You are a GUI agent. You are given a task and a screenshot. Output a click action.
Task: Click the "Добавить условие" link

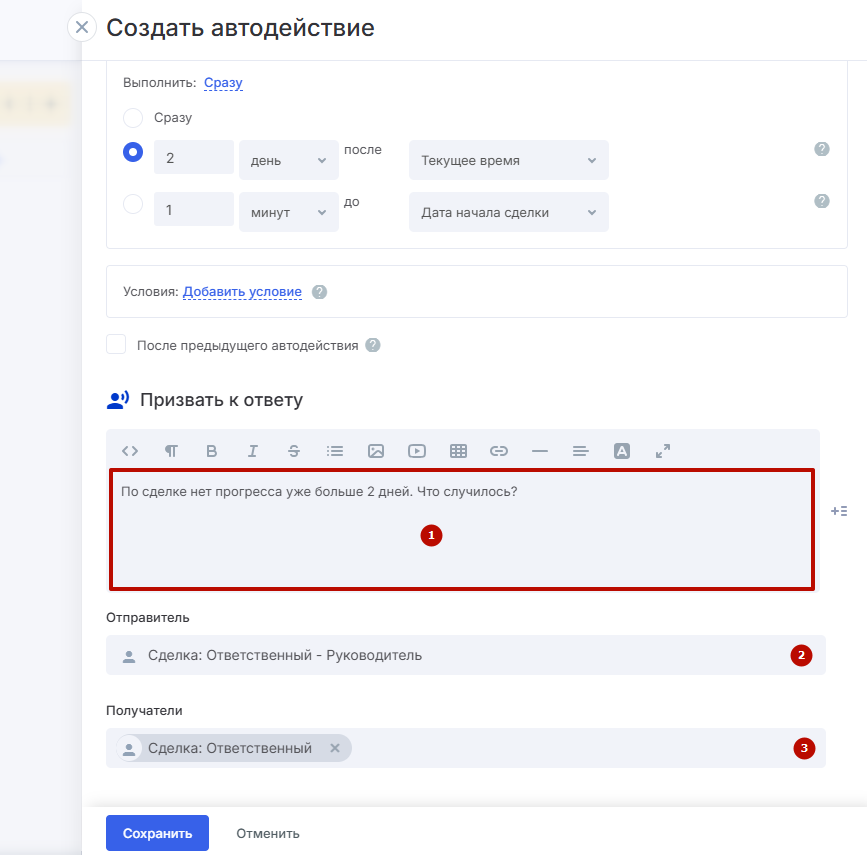pyautogui.click(x=242, y=292)
